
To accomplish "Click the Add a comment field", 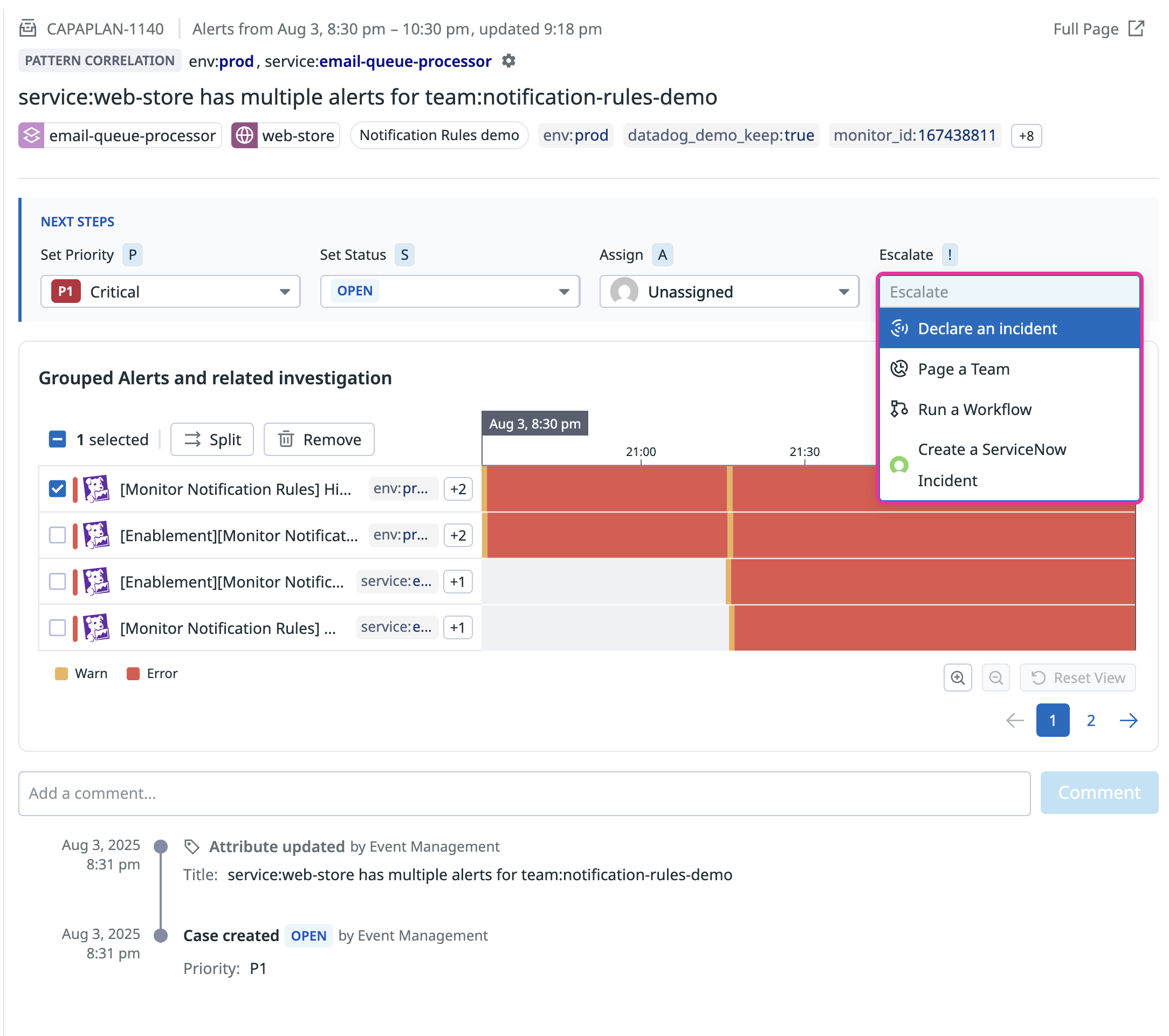I will click(525, 793).
